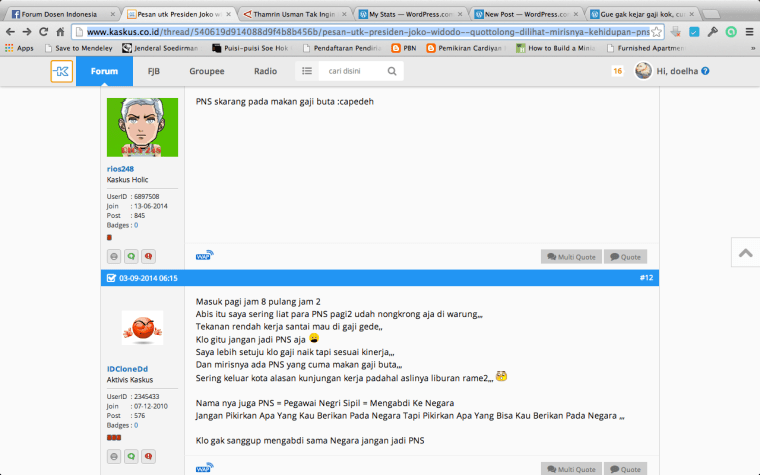The image size is (760, 475).
Task: Open the PBN bookmark
Action: pos(404,48)
